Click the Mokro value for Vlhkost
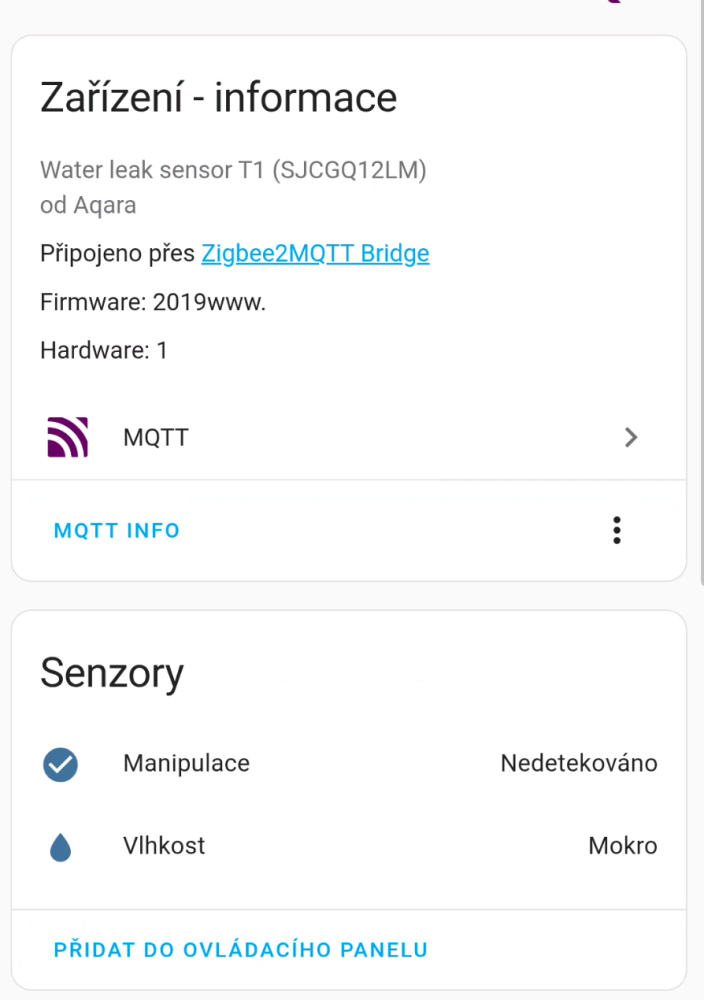 [x=622, y=846]
